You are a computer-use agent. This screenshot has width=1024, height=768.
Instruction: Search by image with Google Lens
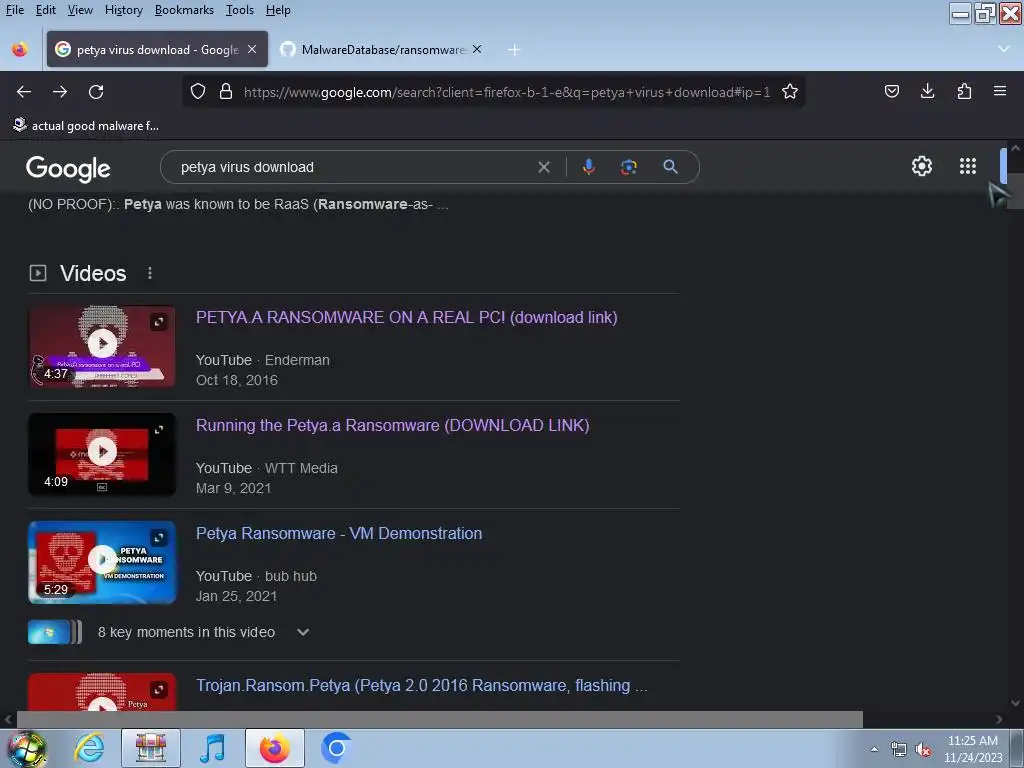pos(628,167)
